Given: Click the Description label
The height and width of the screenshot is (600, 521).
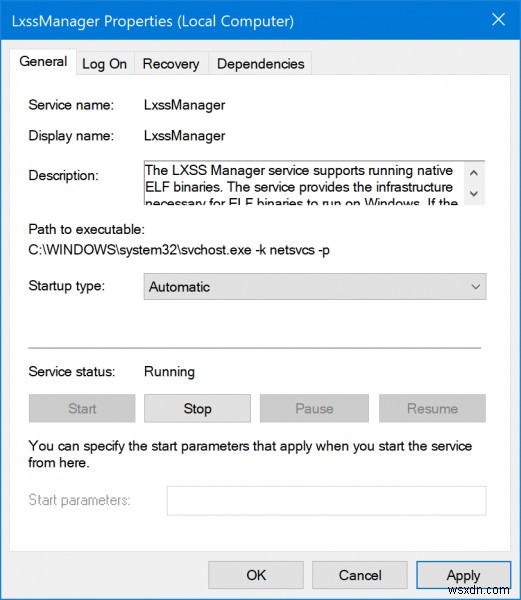Looking at the screenshot, I should (x=63, y=176).
